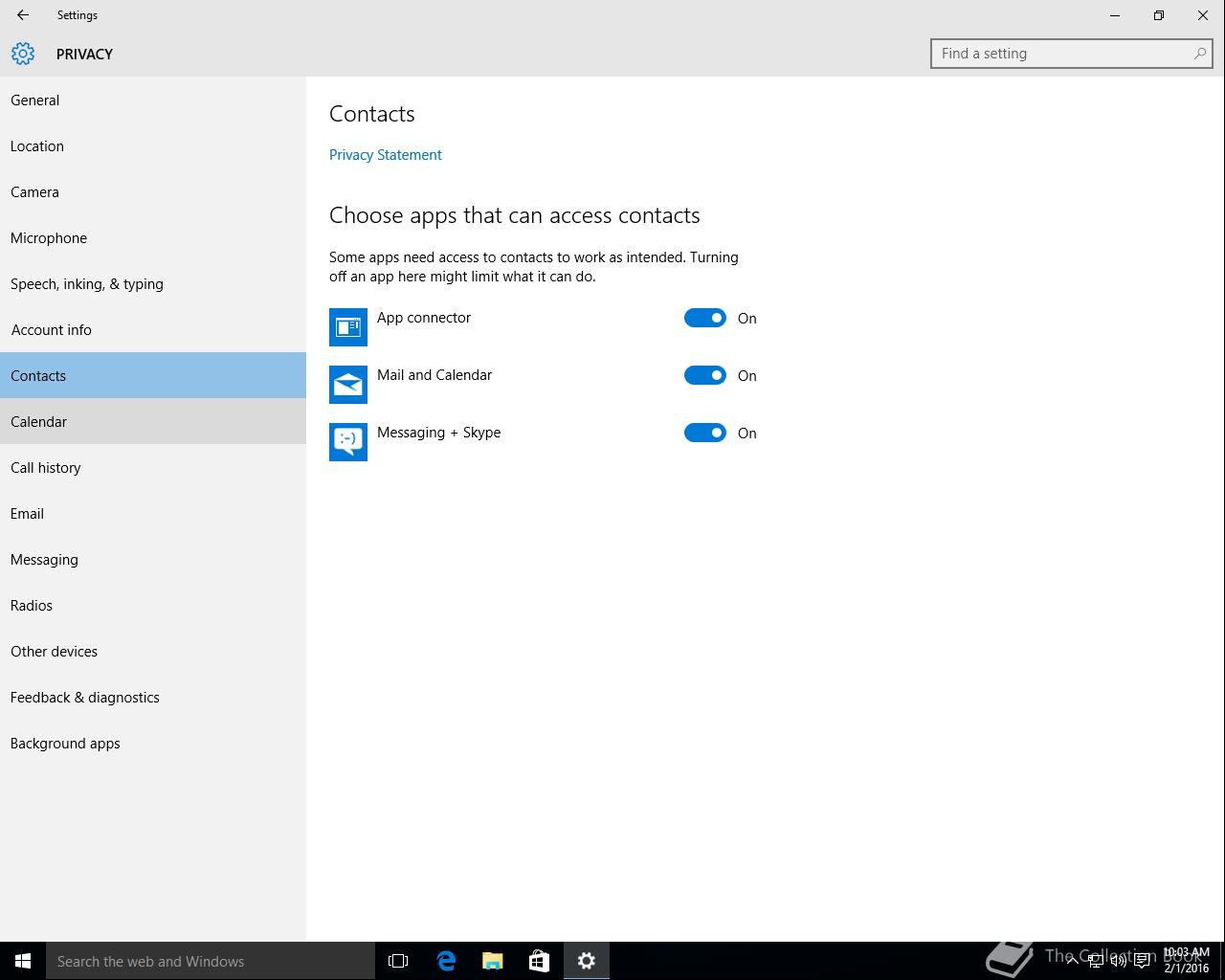Click the Mail and Calendar envelope icon
The image size is (1225, 980).
tap(348, 385)
